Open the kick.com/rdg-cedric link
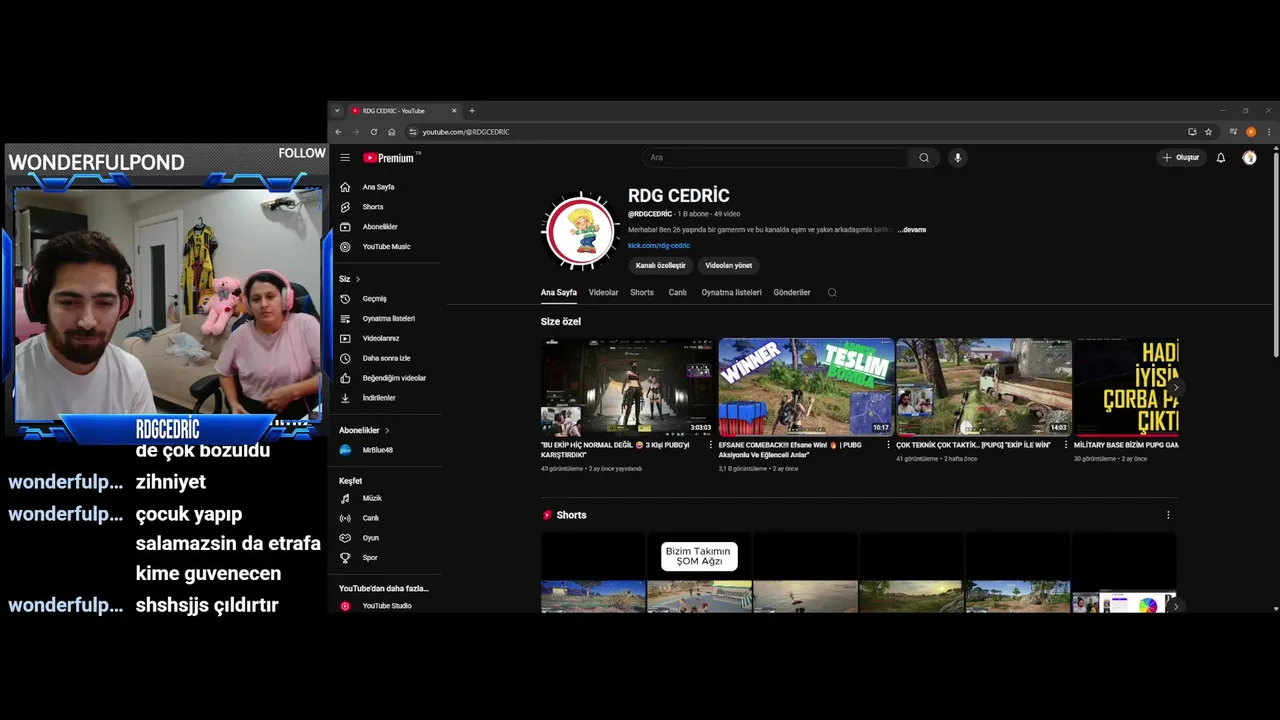Viewport: 1280px width, 720px height. coord(659,245)
